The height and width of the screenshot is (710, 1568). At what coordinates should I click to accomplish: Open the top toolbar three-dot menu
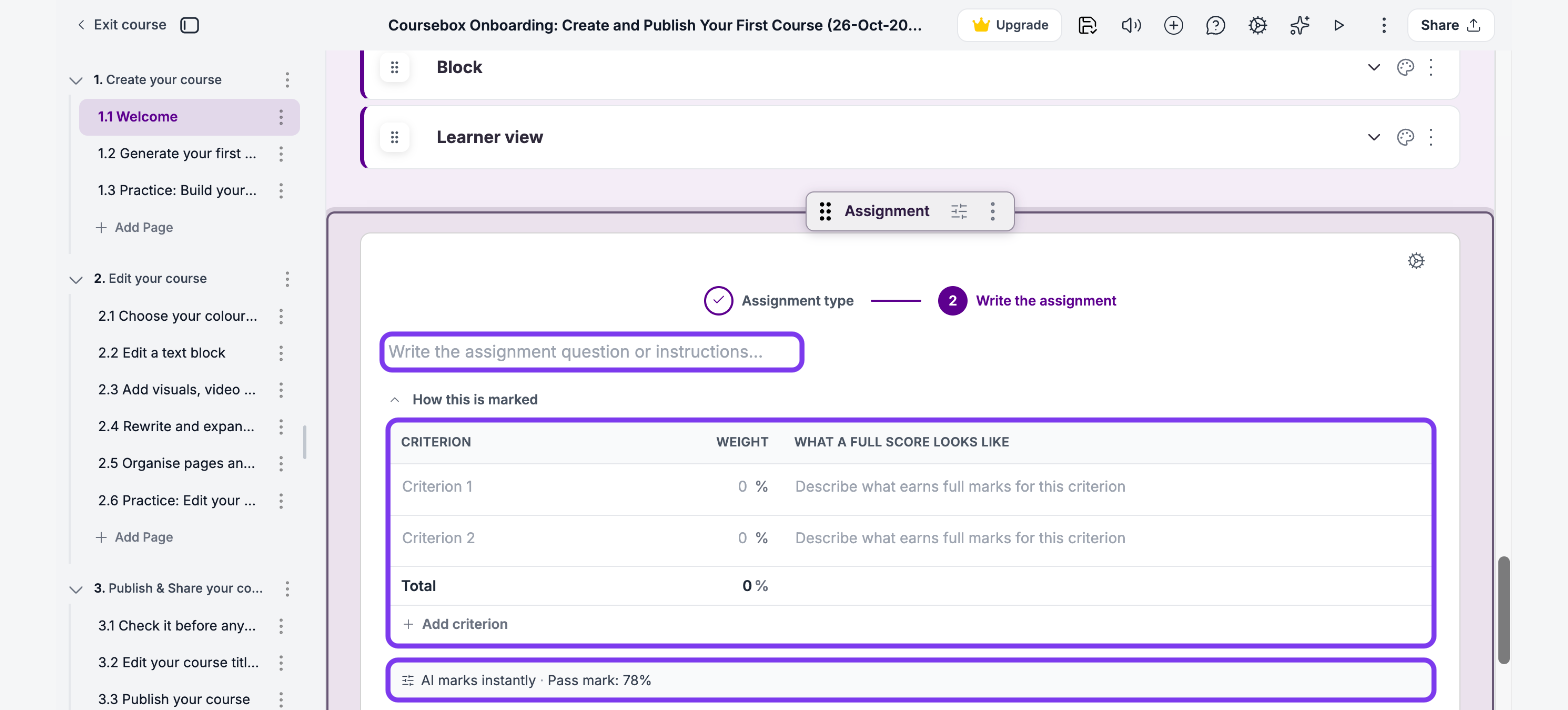coord(1384,25)
